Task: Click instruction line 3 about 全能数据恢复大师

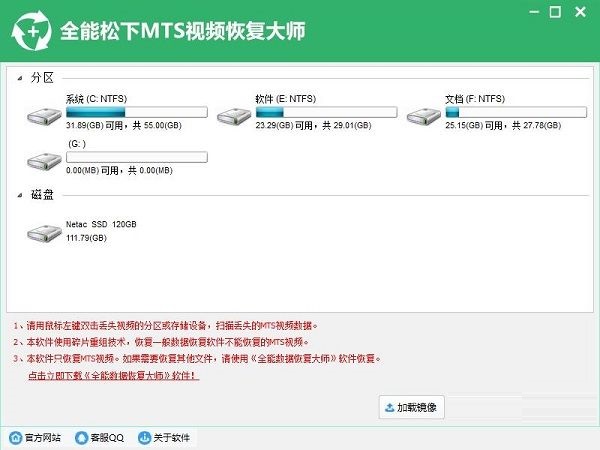Action: [197, 359]
